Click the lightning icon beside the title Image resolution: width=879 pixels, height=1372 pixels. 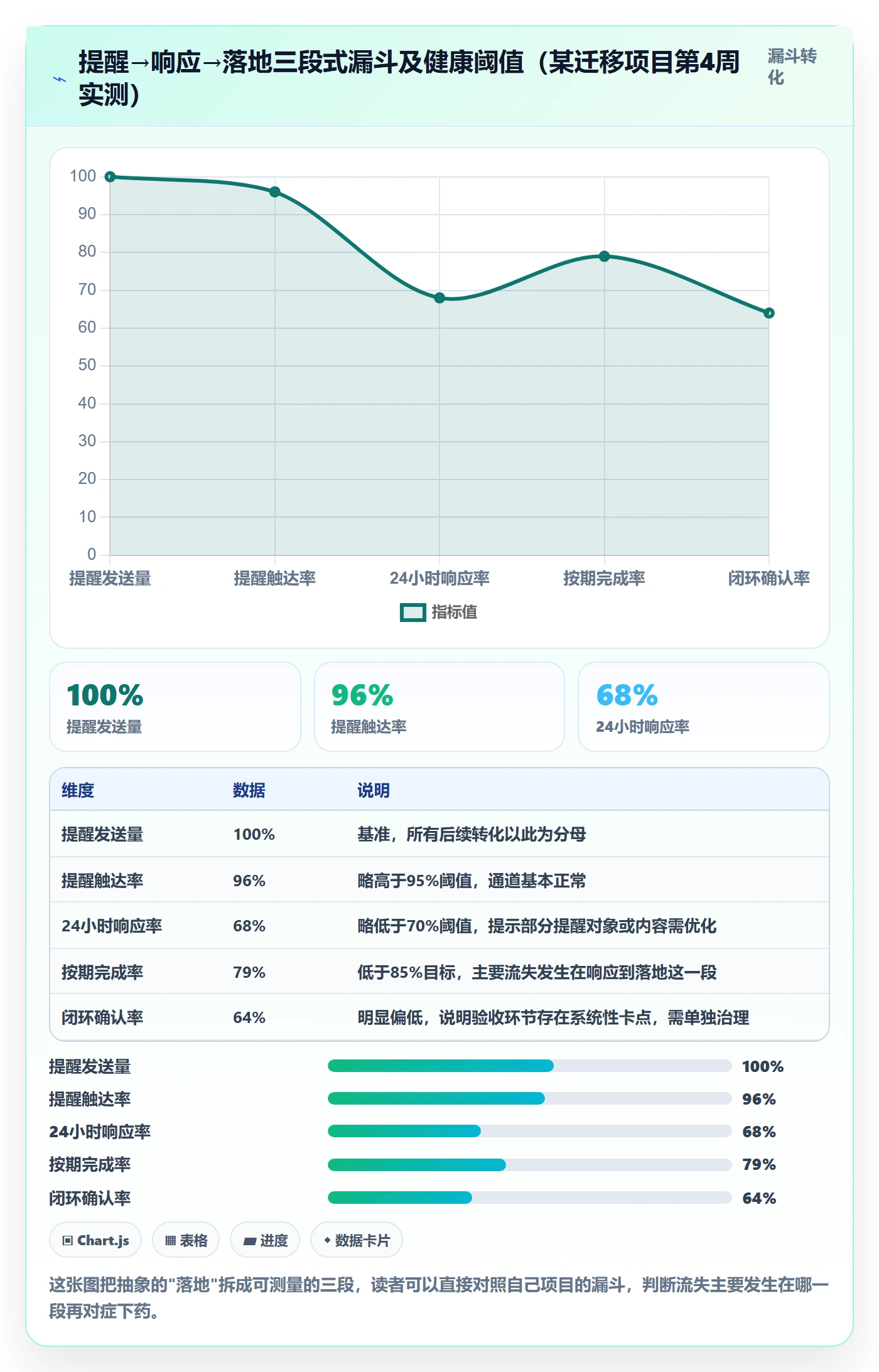click(x=60, y=79)
